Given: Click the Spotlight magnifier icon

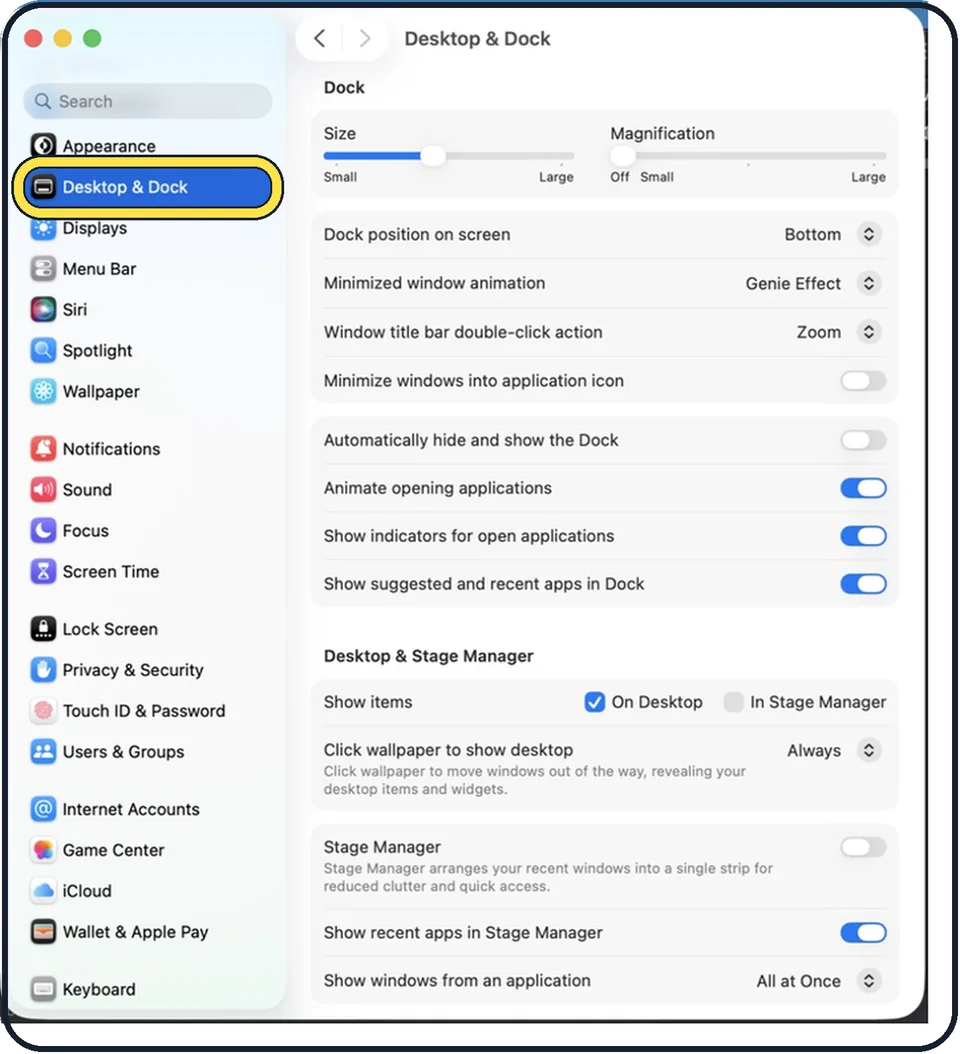Looking at the screenshot, I should pos(44,350).
